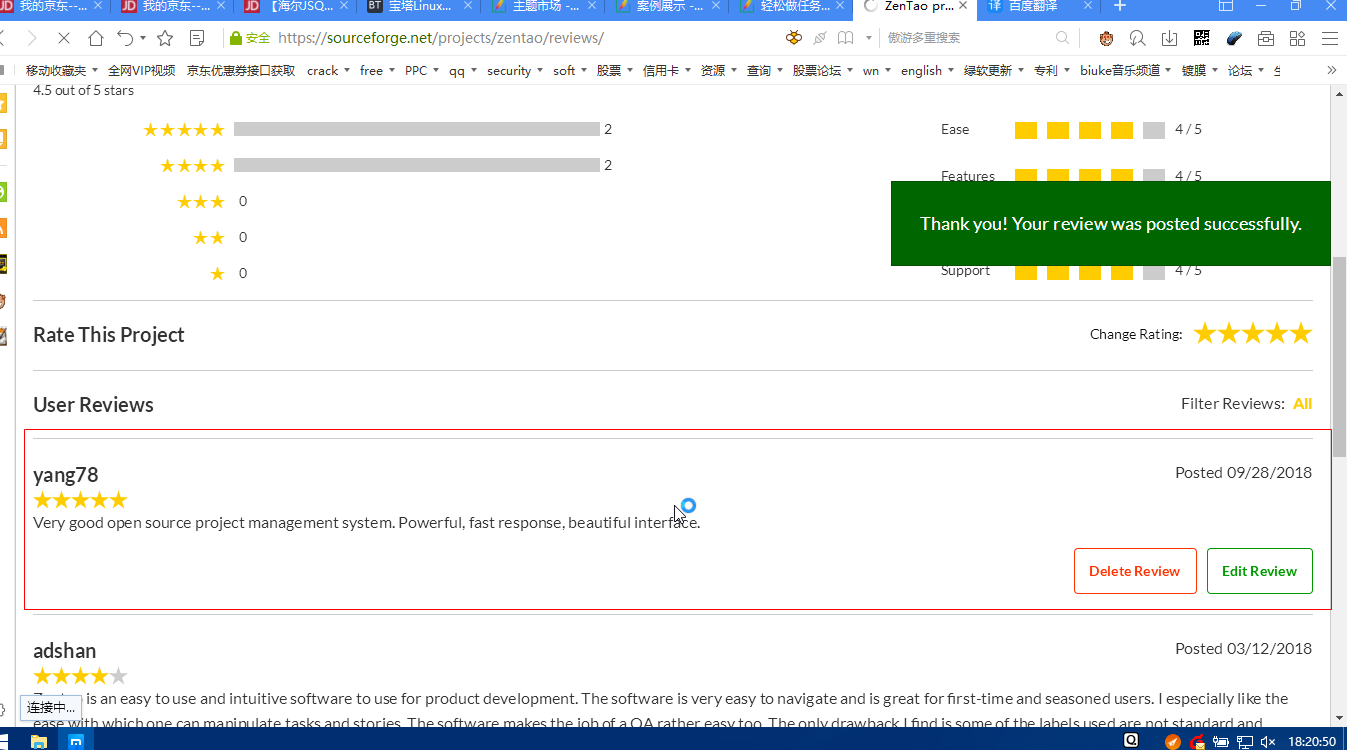Click the Posted 03/12/2018 date
Viewport: 1347px width, 750px height.
coord(1243,648)
